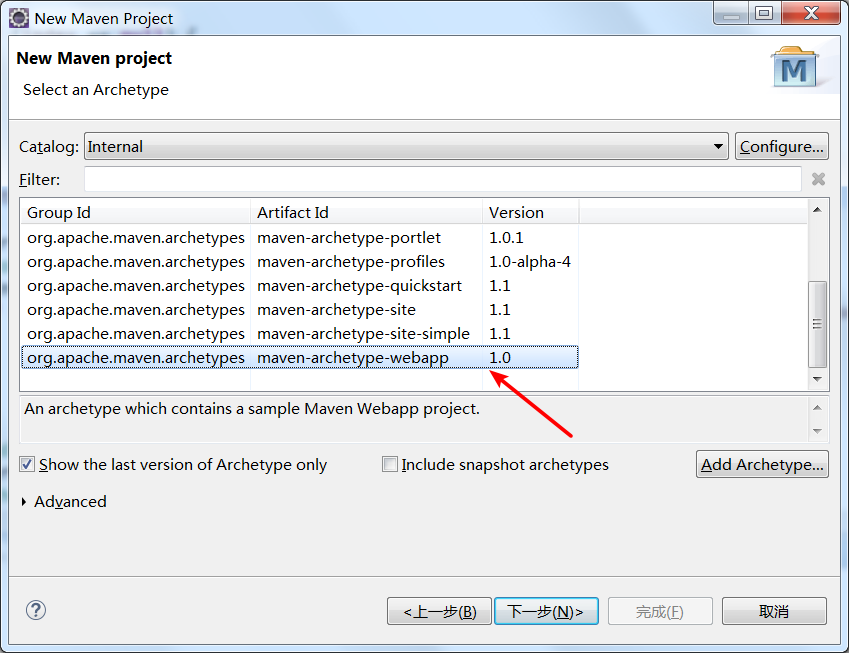
Task: Click the Configure... button
Action: pos(781,146)
